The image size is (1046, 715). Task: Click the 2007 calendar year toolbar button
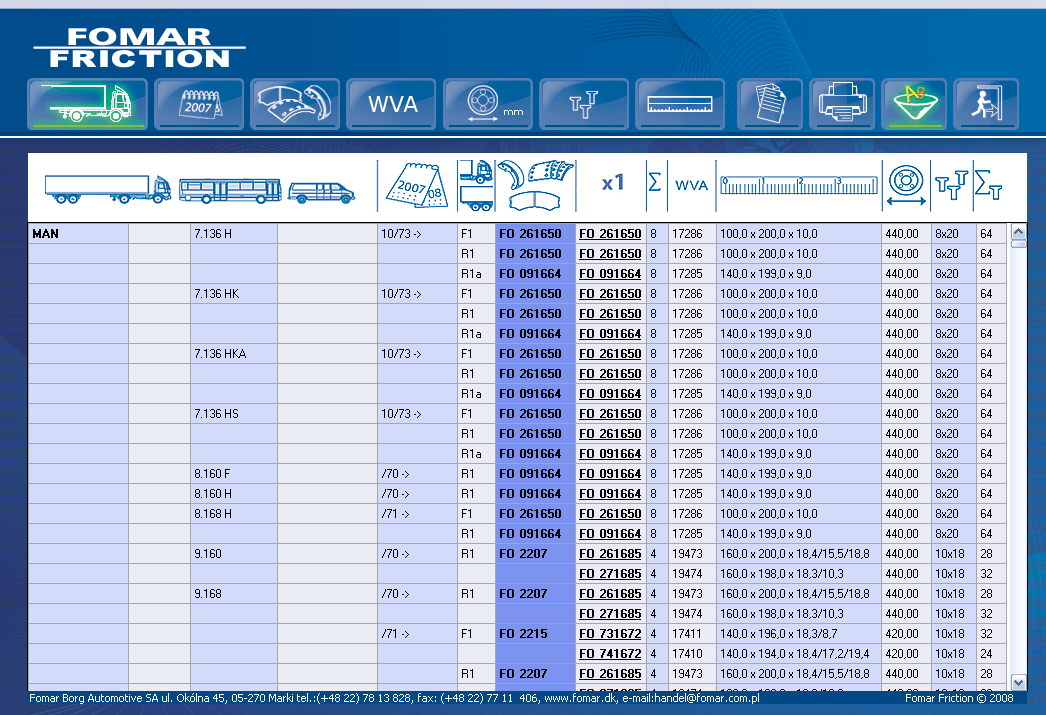coord(199,104)
